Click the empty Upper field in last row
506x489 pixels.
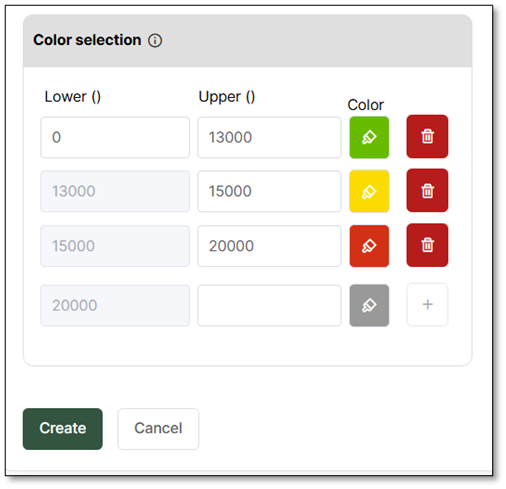[x=269, y=305]
